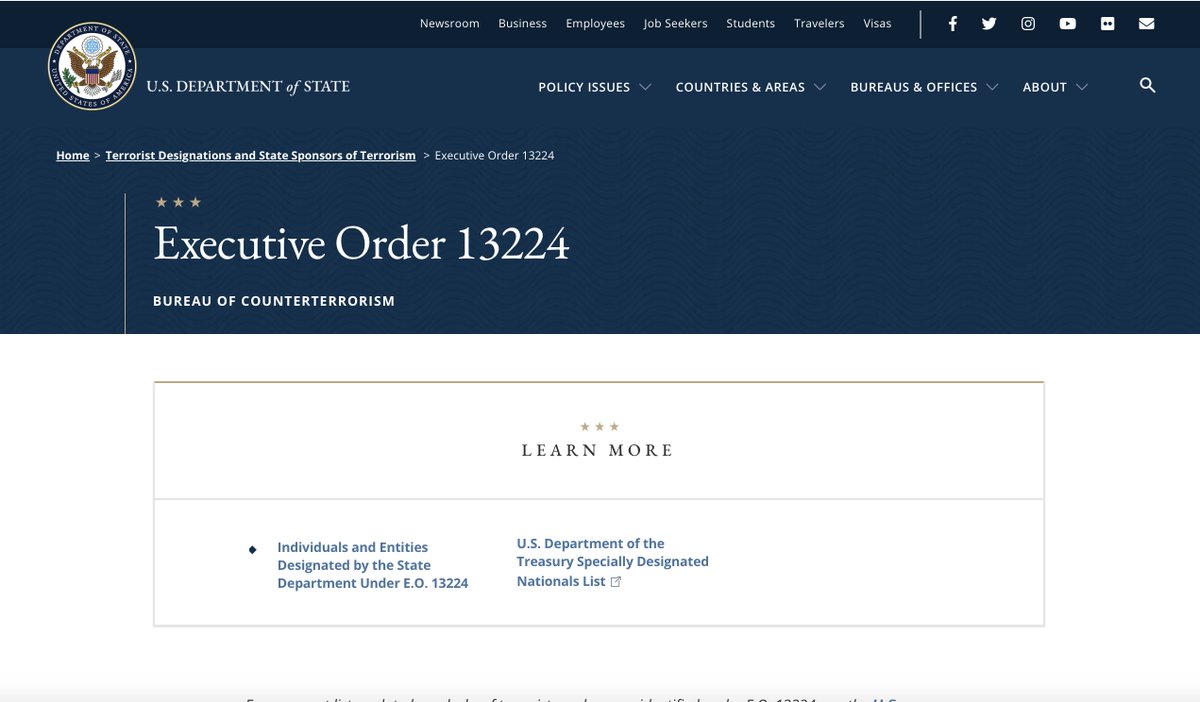This screenshot has width=1200, height=702.
Task: Click the email envelope icon
Action: click(x=1146, y=24)
